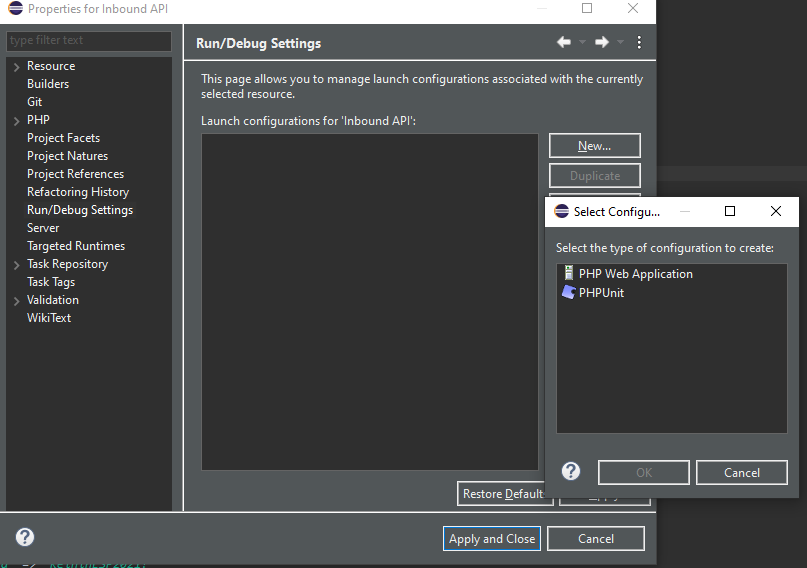Viewport: 807px width, 568px height.
Task: Cancel the Properties dialog
Action: point(595,539)
